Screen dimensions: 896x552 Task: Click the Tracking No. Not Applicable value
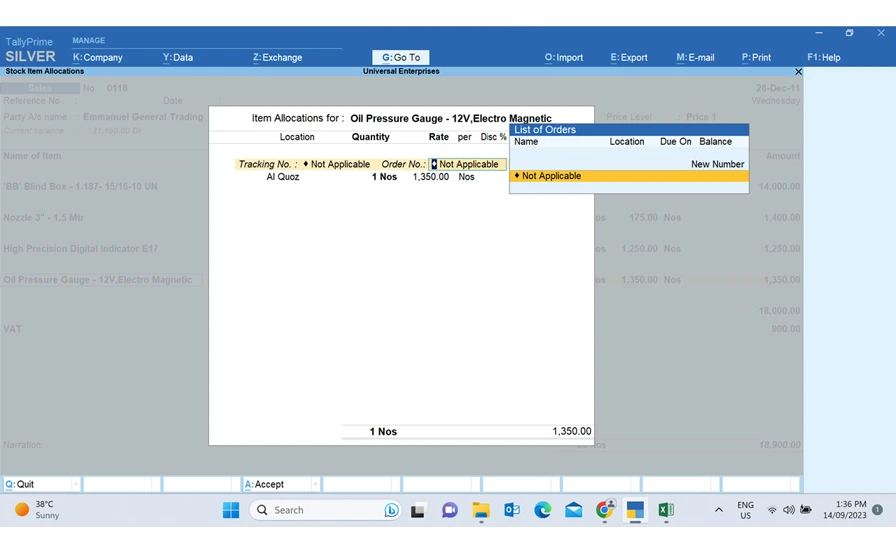(337, 164)
